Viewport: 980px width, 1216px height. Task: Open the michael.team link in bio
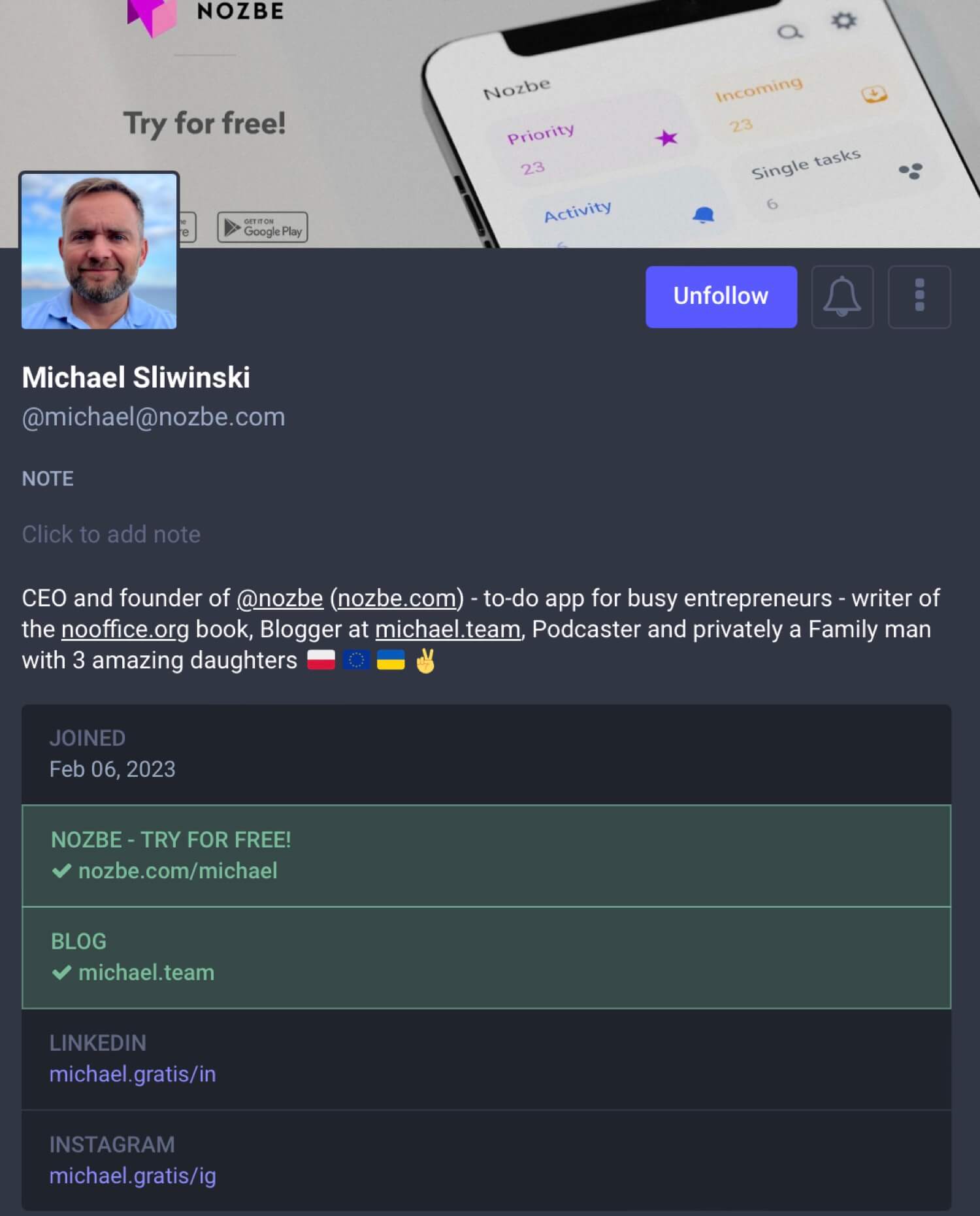(448, 629)
